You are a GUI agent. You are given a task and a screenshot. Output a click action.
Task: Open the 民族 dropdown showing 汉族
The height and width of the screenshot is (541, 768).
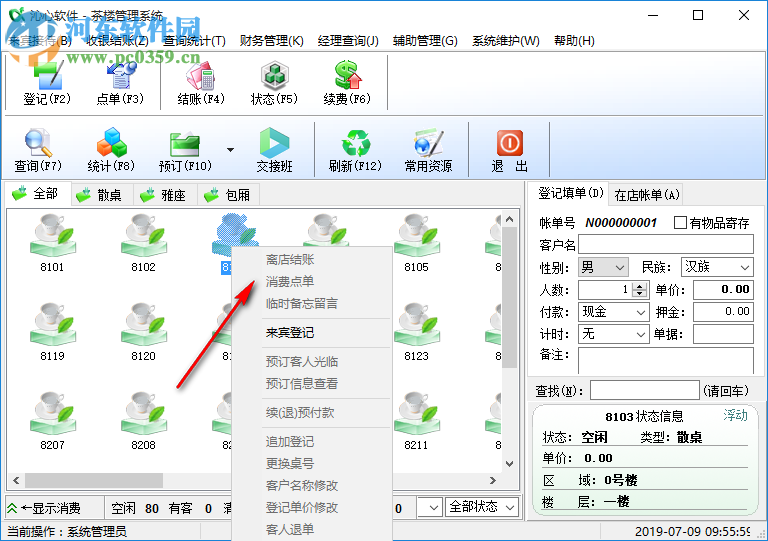click(717, 267)
